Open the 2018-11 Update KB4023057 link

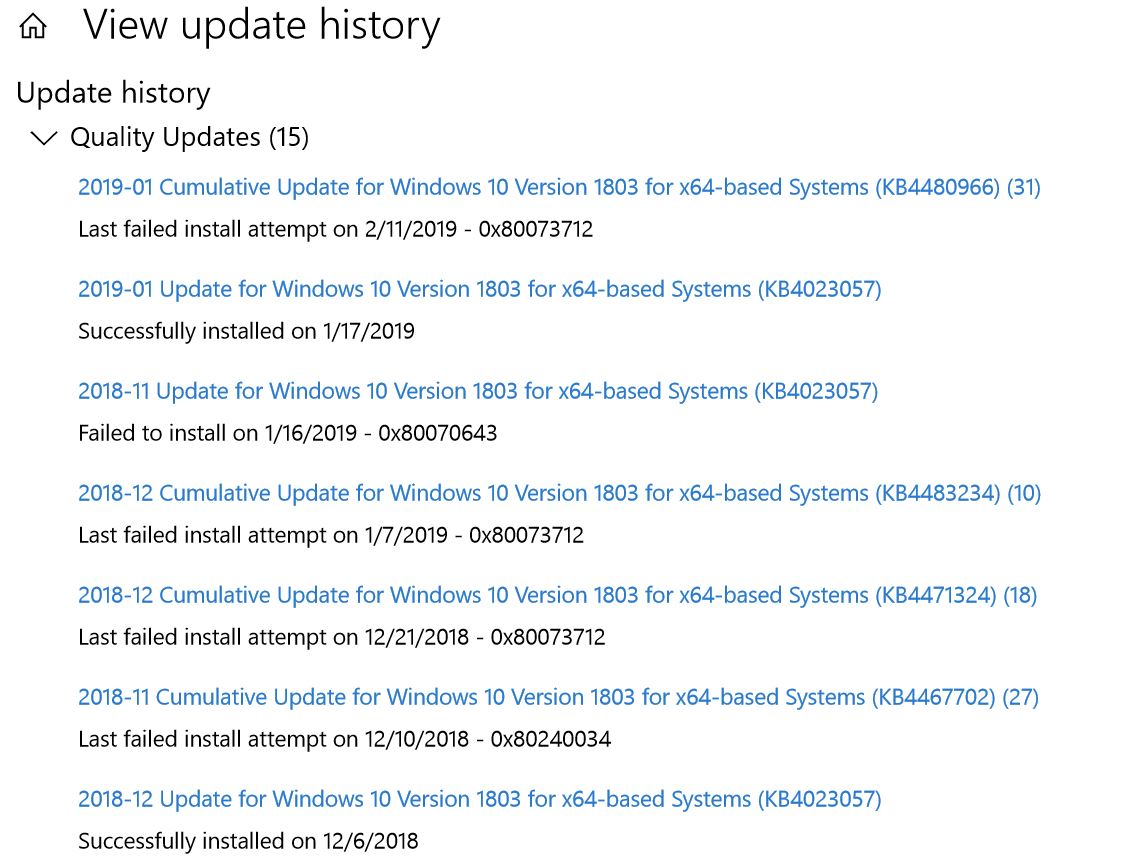point(477,391)
